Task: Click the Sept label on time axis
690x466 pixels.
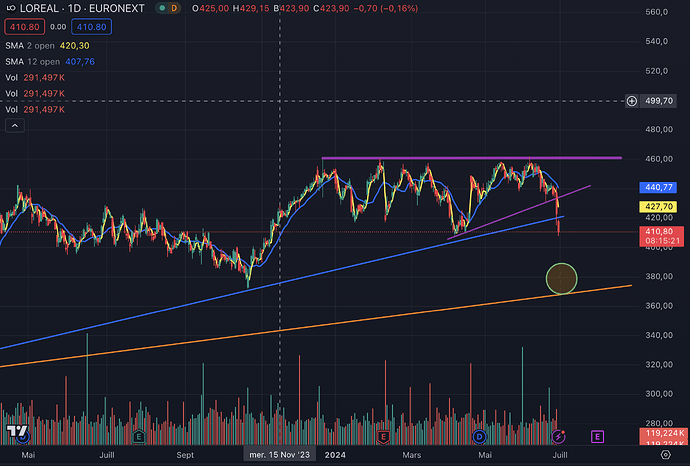Action: (x=185, y=455)
